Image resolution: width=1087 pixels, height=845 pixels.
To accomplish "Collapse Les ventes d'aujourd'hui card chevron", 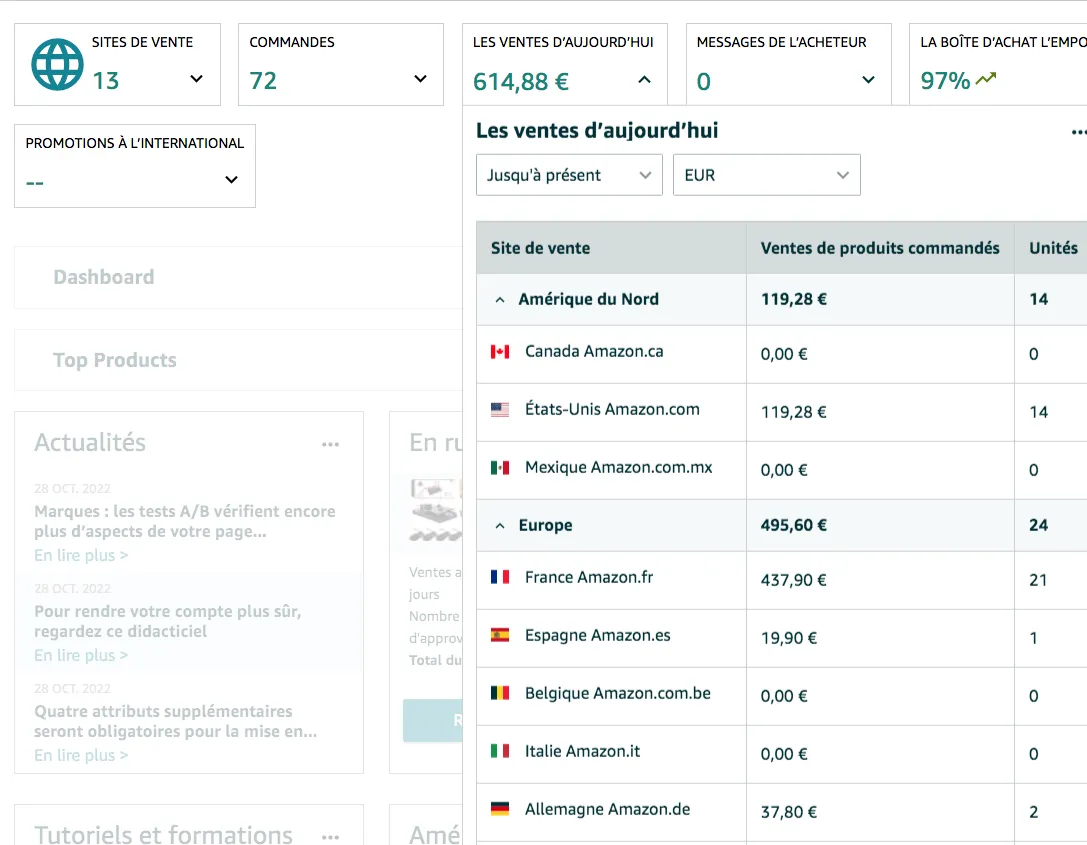I will pyautogui.click(x=644, y=80).
